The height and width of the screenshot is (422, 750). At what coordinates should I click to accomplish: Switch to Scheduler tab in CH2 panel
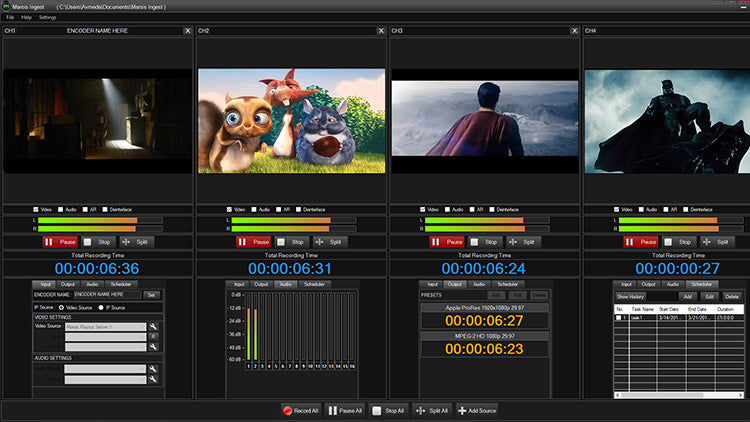coord(313,284)
